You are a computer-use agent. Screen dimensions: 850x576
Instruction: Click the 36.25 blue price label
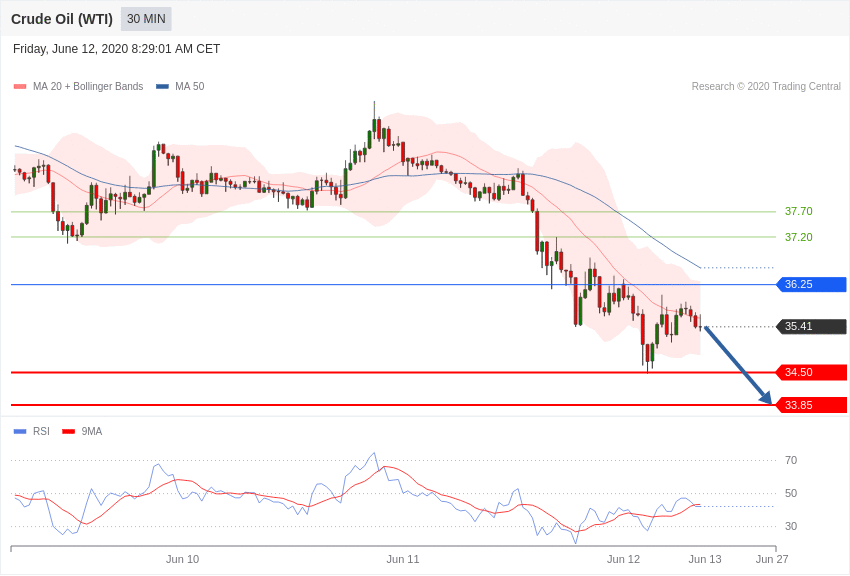(x=811, y=285)
